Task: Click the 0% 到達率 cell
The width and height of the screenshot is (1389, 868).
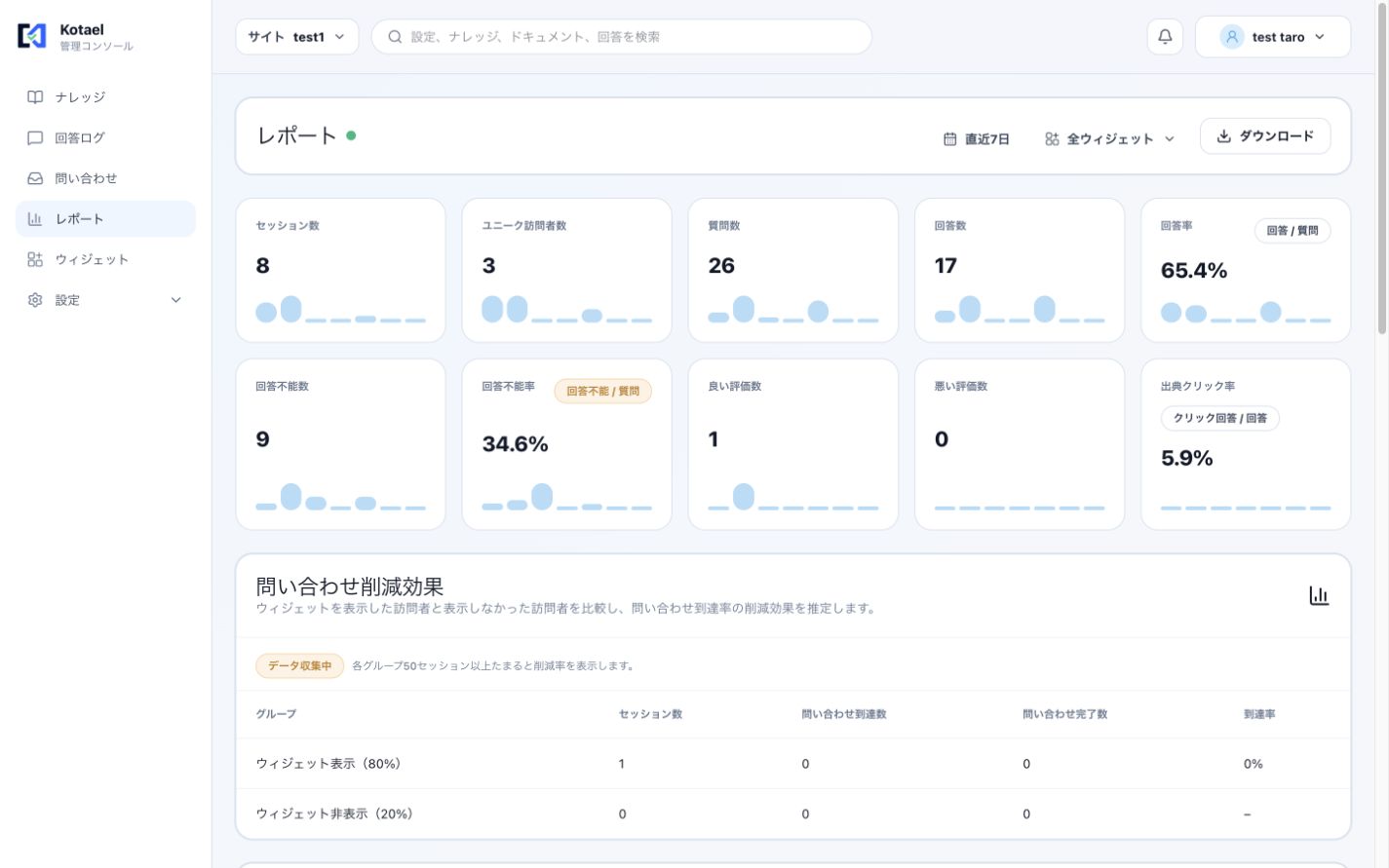Action: (x=1254, y=764)
